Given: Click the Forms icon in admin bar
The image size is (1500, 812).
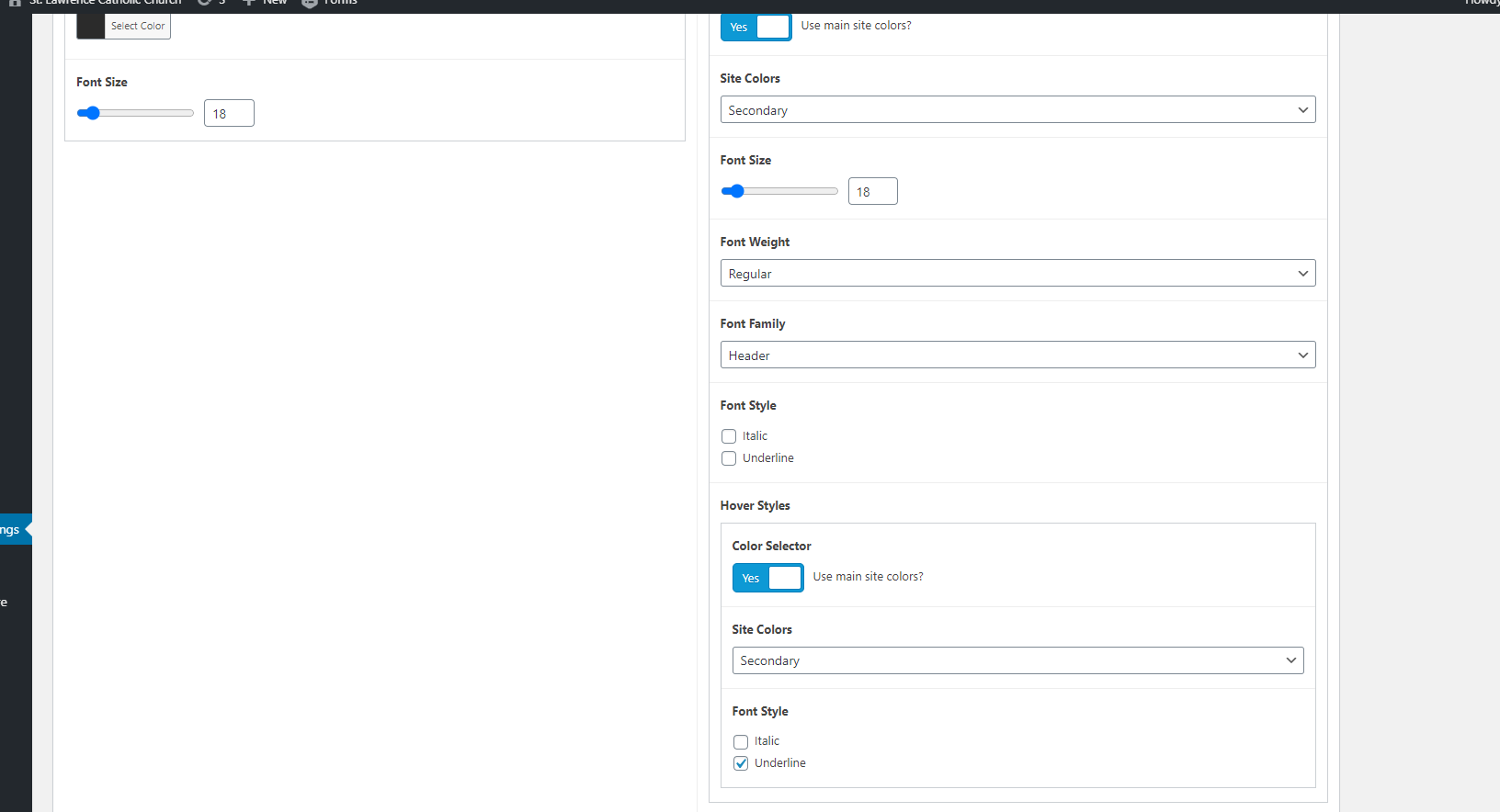Looking at the screenshot, I should point(310,3).
